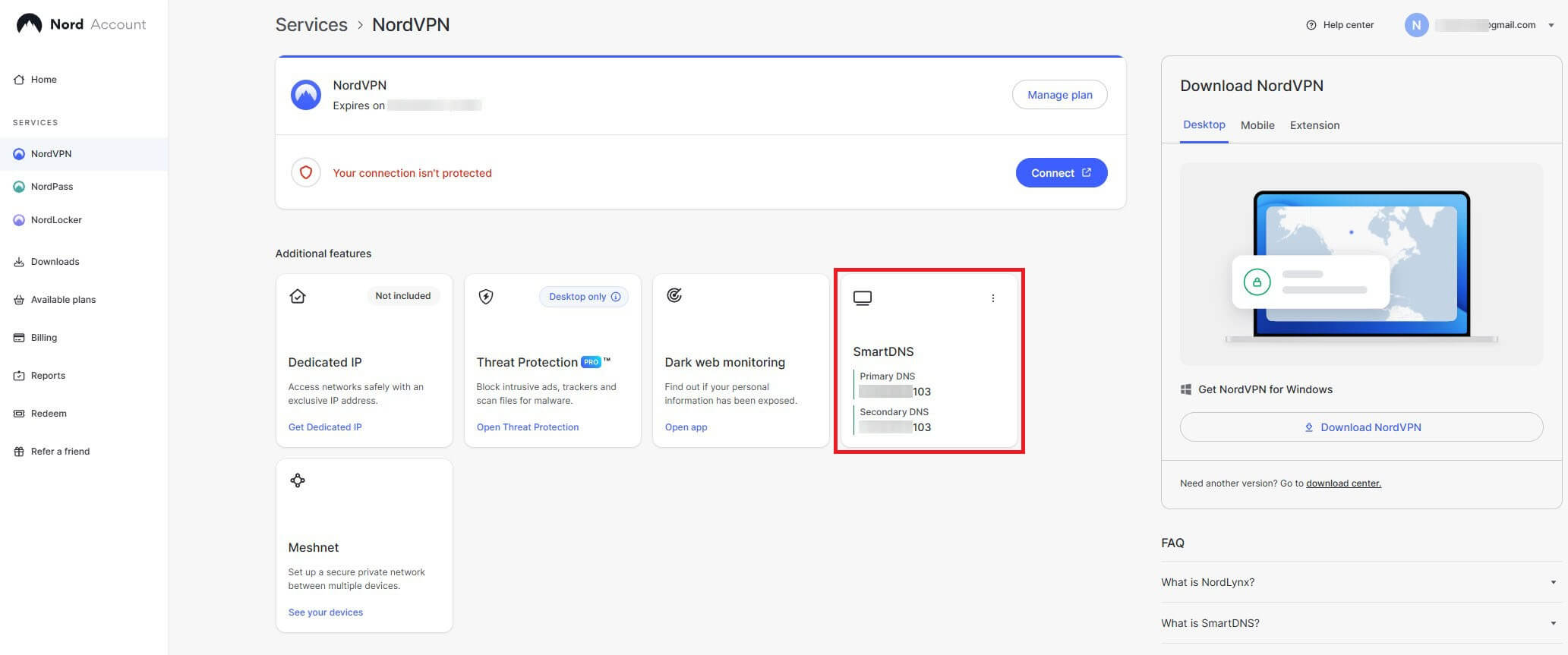Click the Nord Account logo

(x=80, y=24)
